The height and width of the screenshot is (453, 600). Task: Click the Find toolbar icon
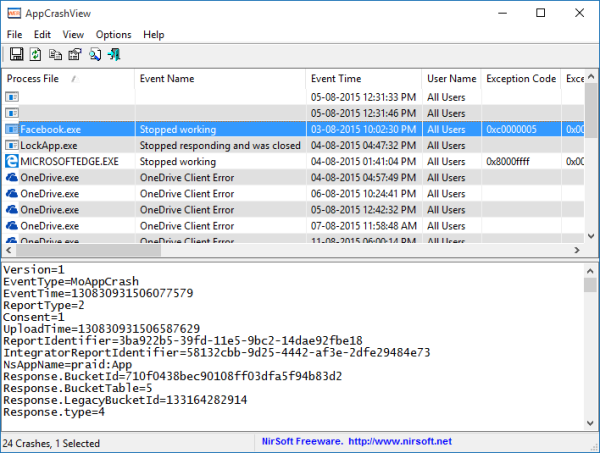pos(95,55)
